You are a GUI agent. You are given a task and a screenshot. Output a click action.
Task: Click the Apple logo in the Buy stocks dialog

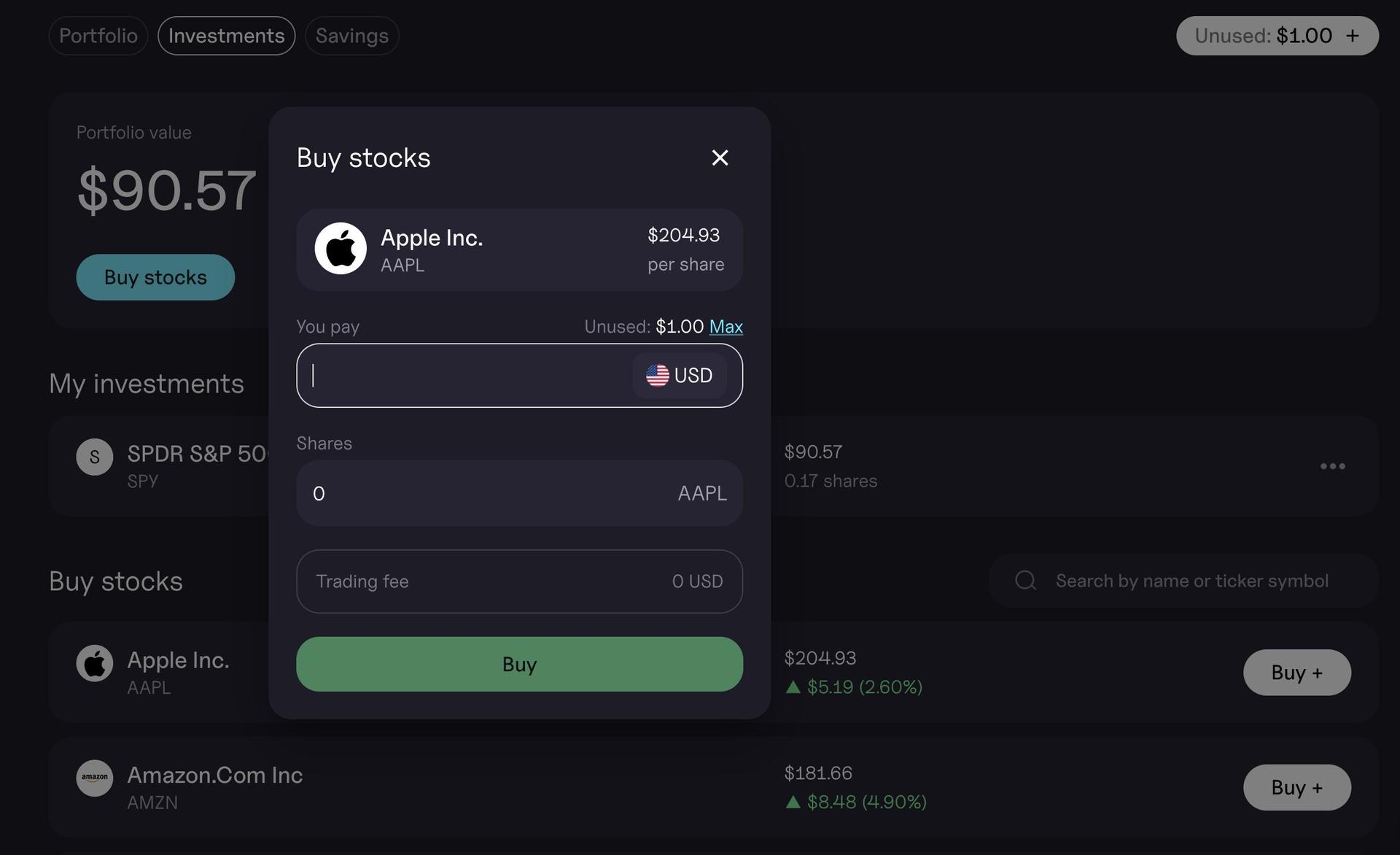(x=340, y=248)
